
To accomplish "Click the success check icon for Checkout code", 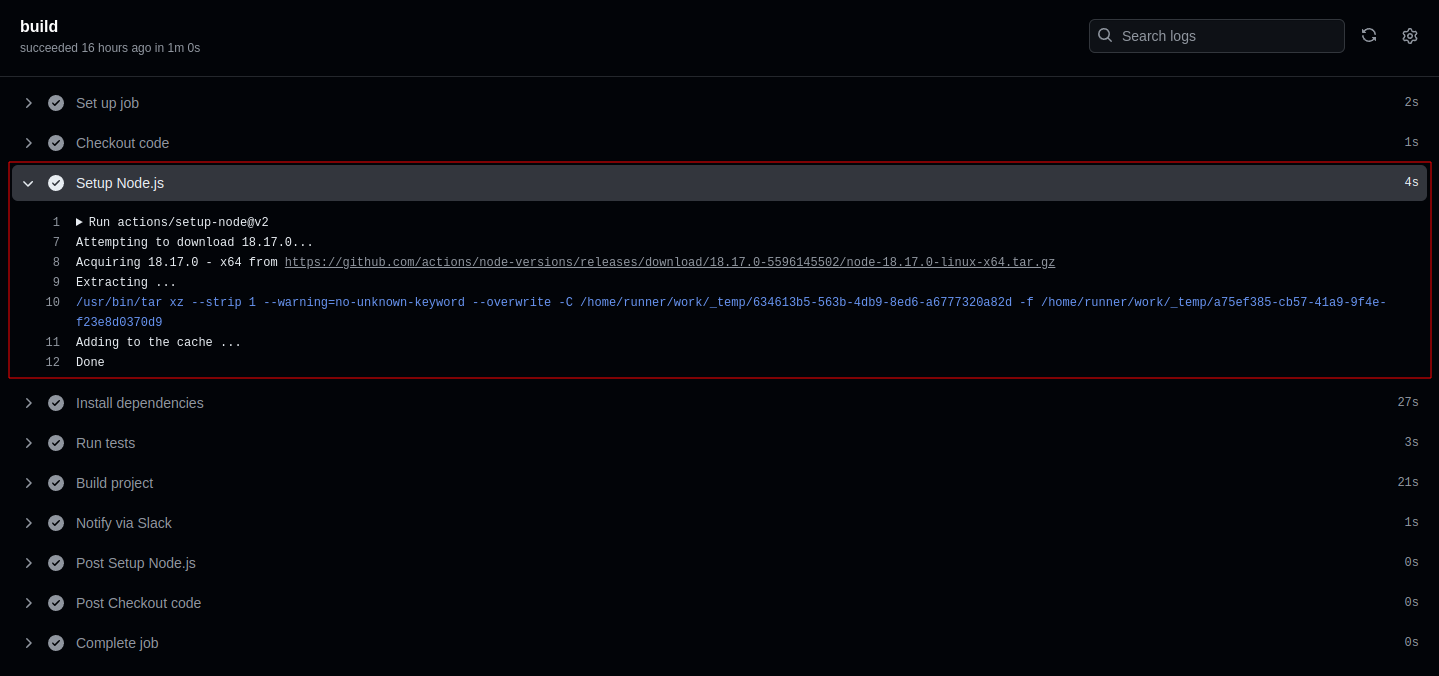I will click(56, 143).
